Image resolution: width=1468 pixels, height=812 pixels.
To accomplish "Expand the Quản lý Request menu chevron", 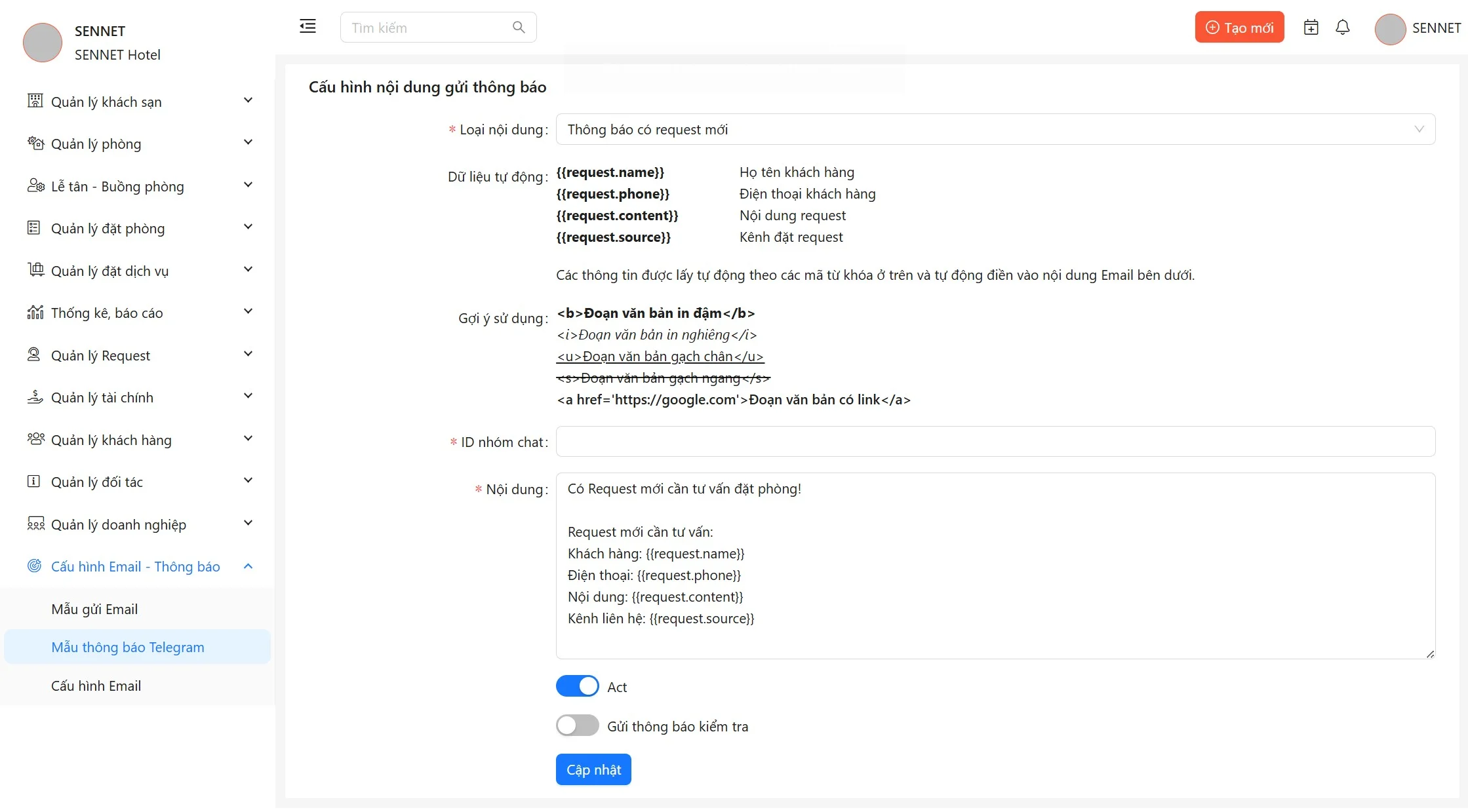I will [248, 355].
